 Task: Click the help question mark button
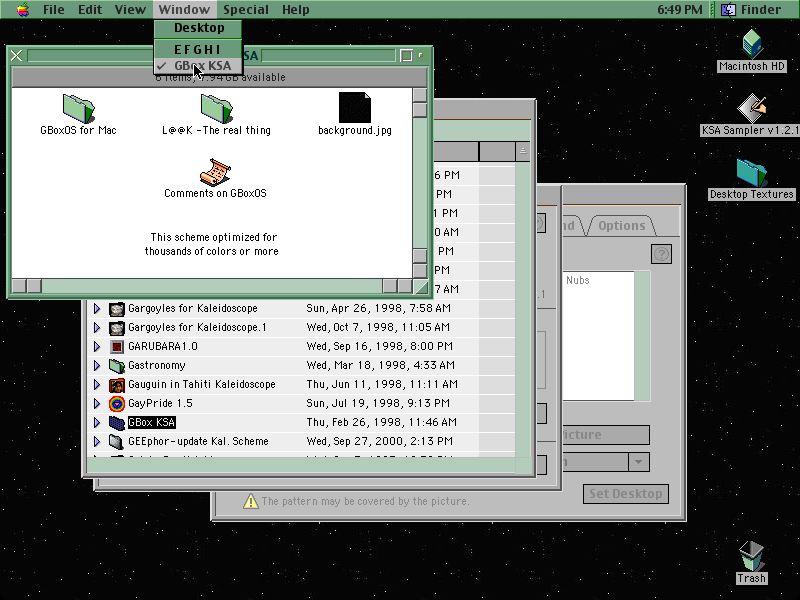[x=661, y=254]
